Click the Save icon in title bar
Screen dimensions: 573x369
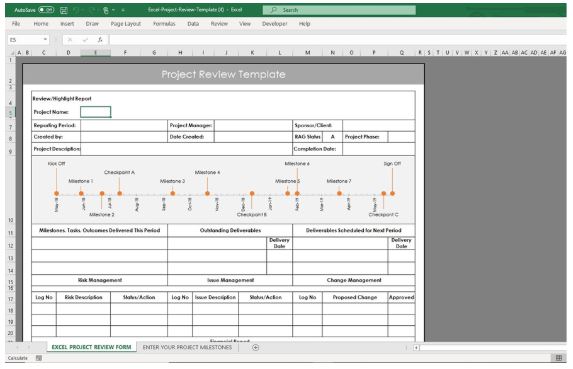point(64,10)
